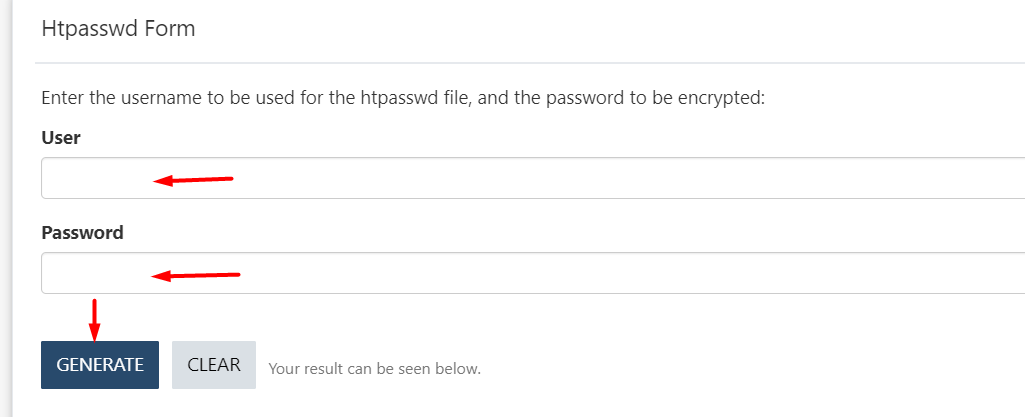The image size is (1025, 417).
Task: Click the word below in the result note
Action: 460,369
